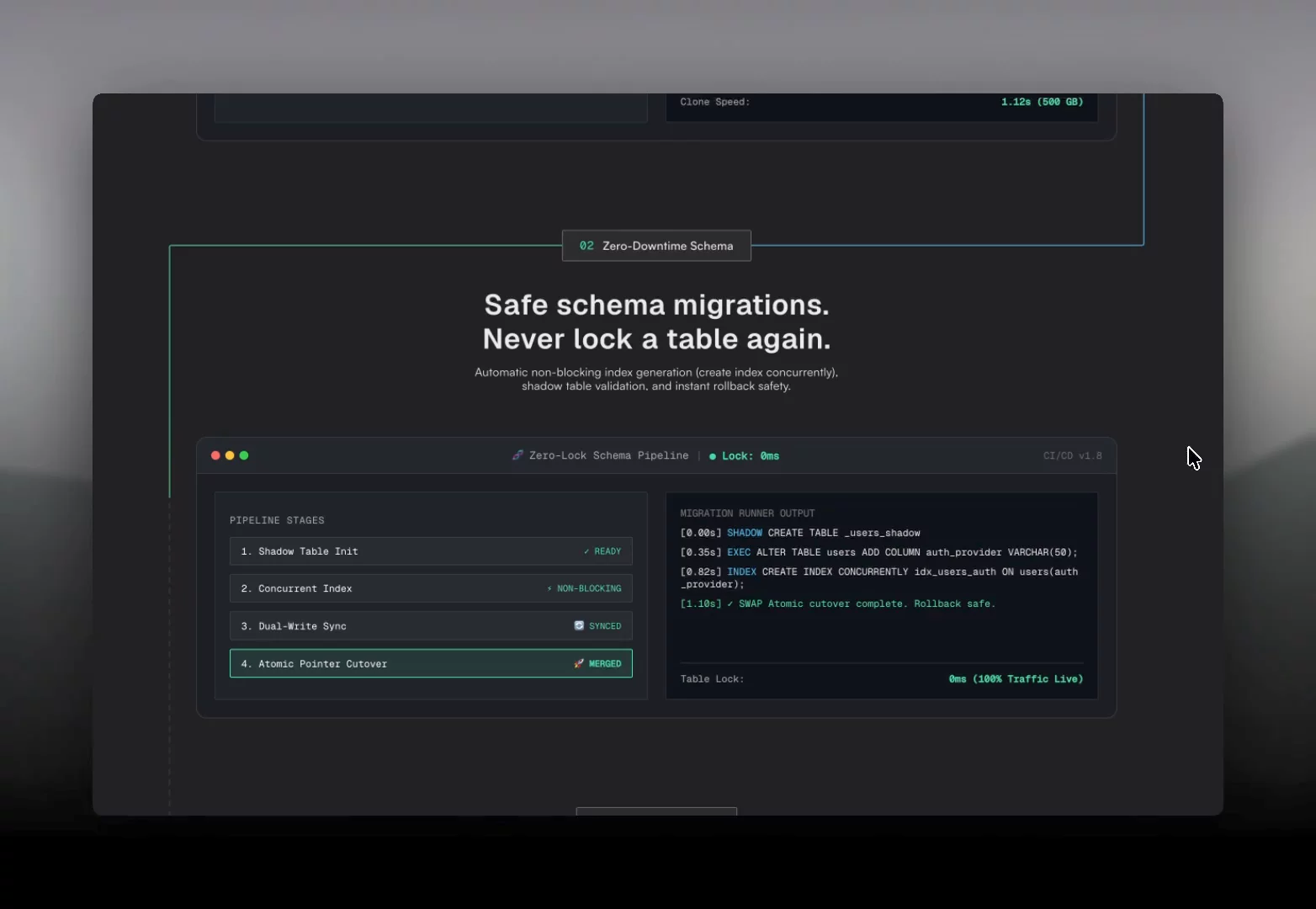Click the NON-BLOCKING status label

[589, 588]
